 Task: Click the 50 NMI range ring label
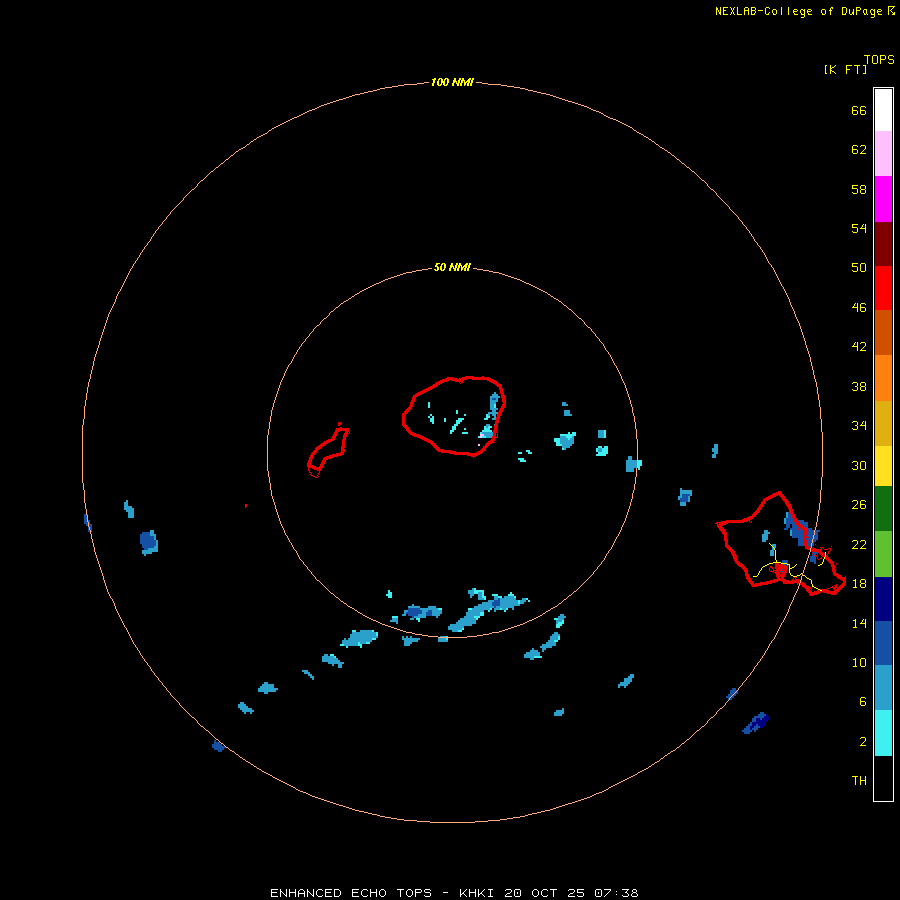pos(452,267)
